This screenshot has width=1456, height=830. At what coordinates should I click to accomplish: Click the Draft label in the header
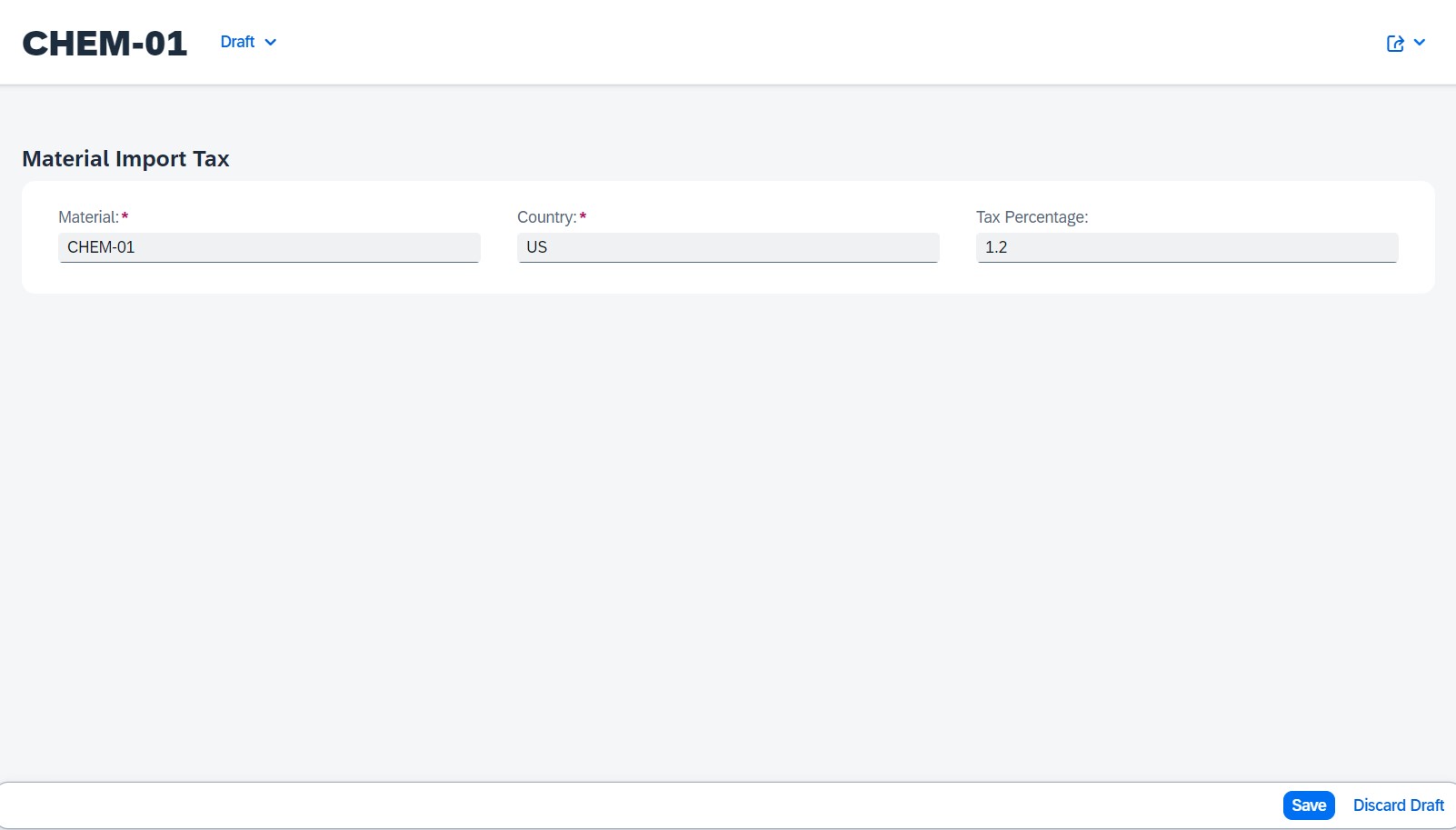pos(235,42)
